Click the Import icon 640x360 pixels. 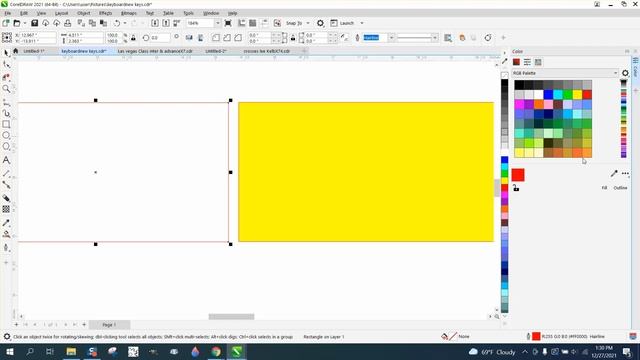coord(155,23)
